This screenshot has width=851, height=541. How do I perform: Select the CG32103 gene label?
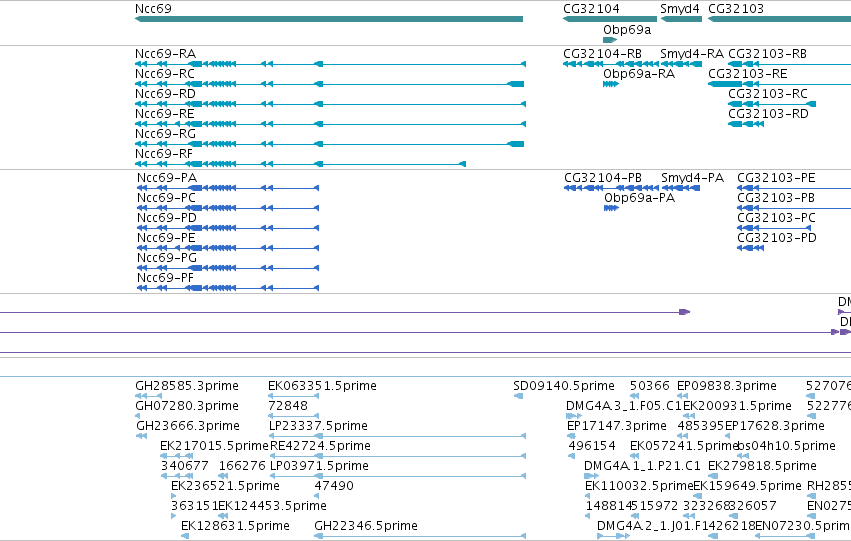(x=736, y=9)
